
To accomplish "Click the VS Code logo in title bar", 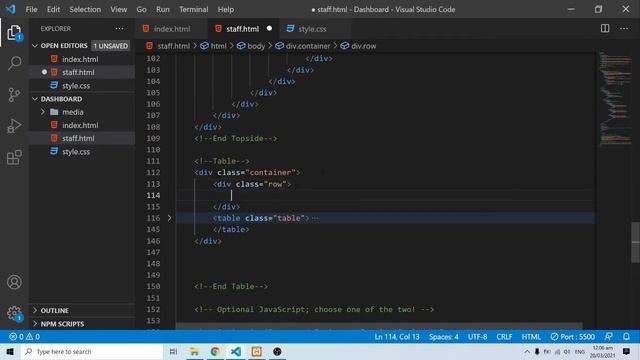I will 11,9.
